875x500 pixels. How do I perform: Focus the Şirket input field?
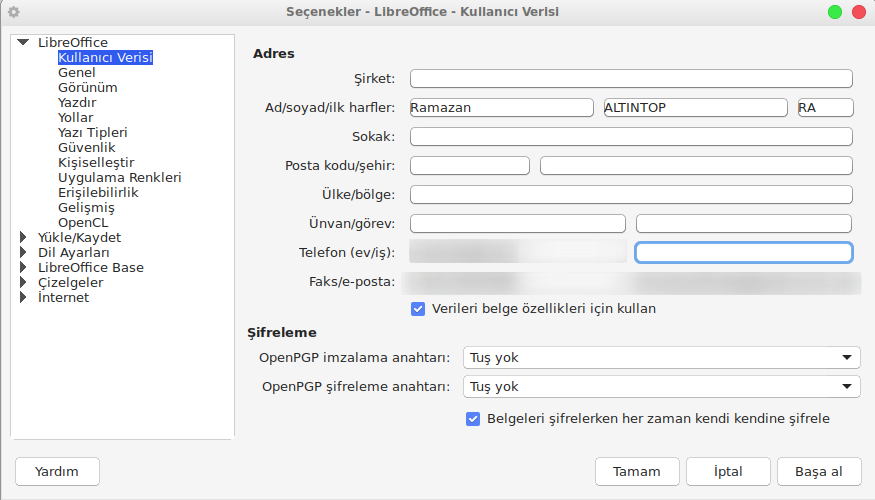(631, 79)
